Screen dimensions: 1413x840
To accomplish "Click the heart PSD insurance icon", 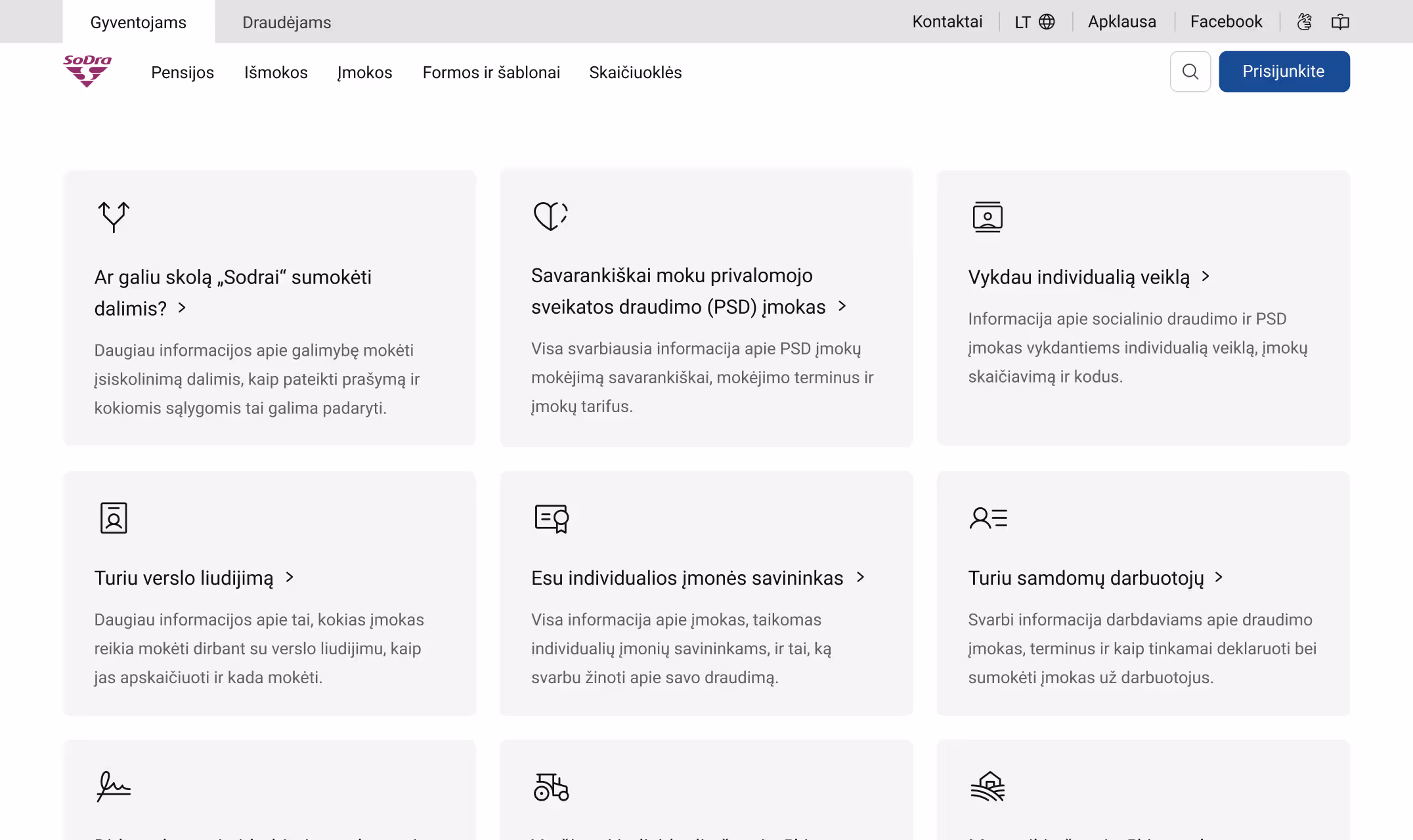I will (550, 215).
